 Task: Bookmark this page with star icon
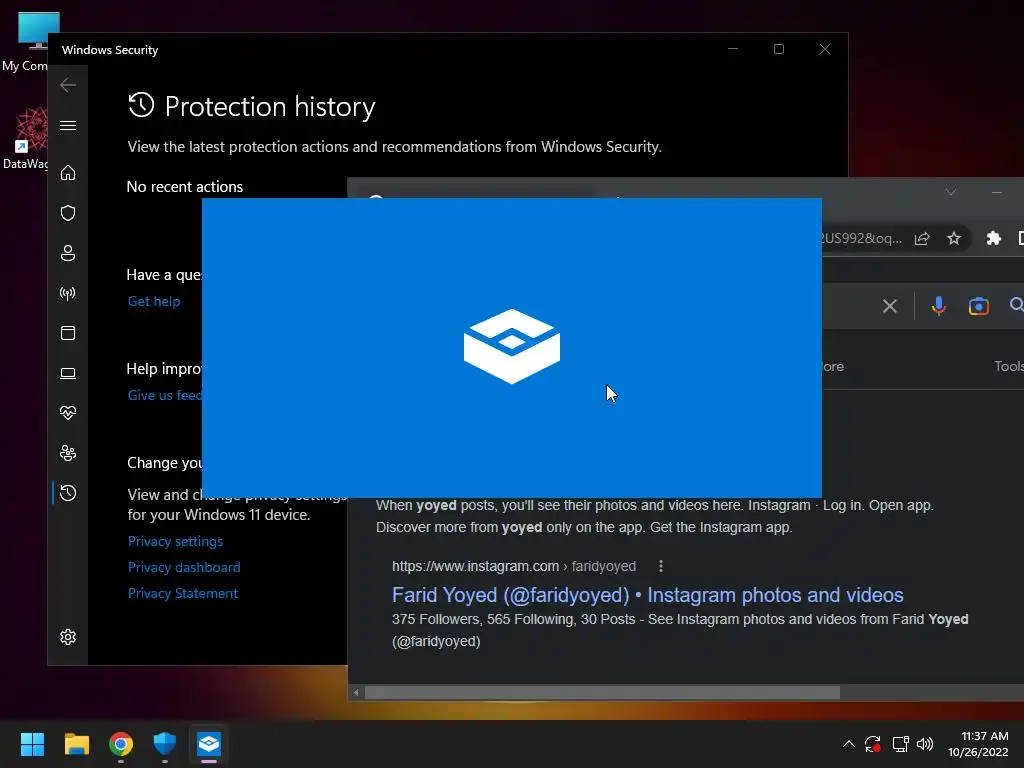[x=954, y=238]
